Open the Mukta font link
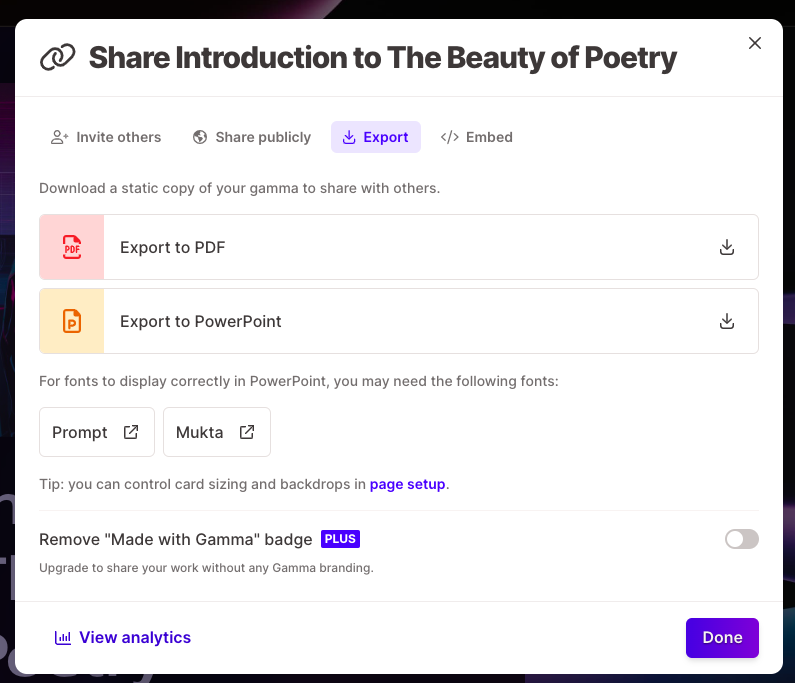This screenshot has width=795, height=683. click(216, 432)
